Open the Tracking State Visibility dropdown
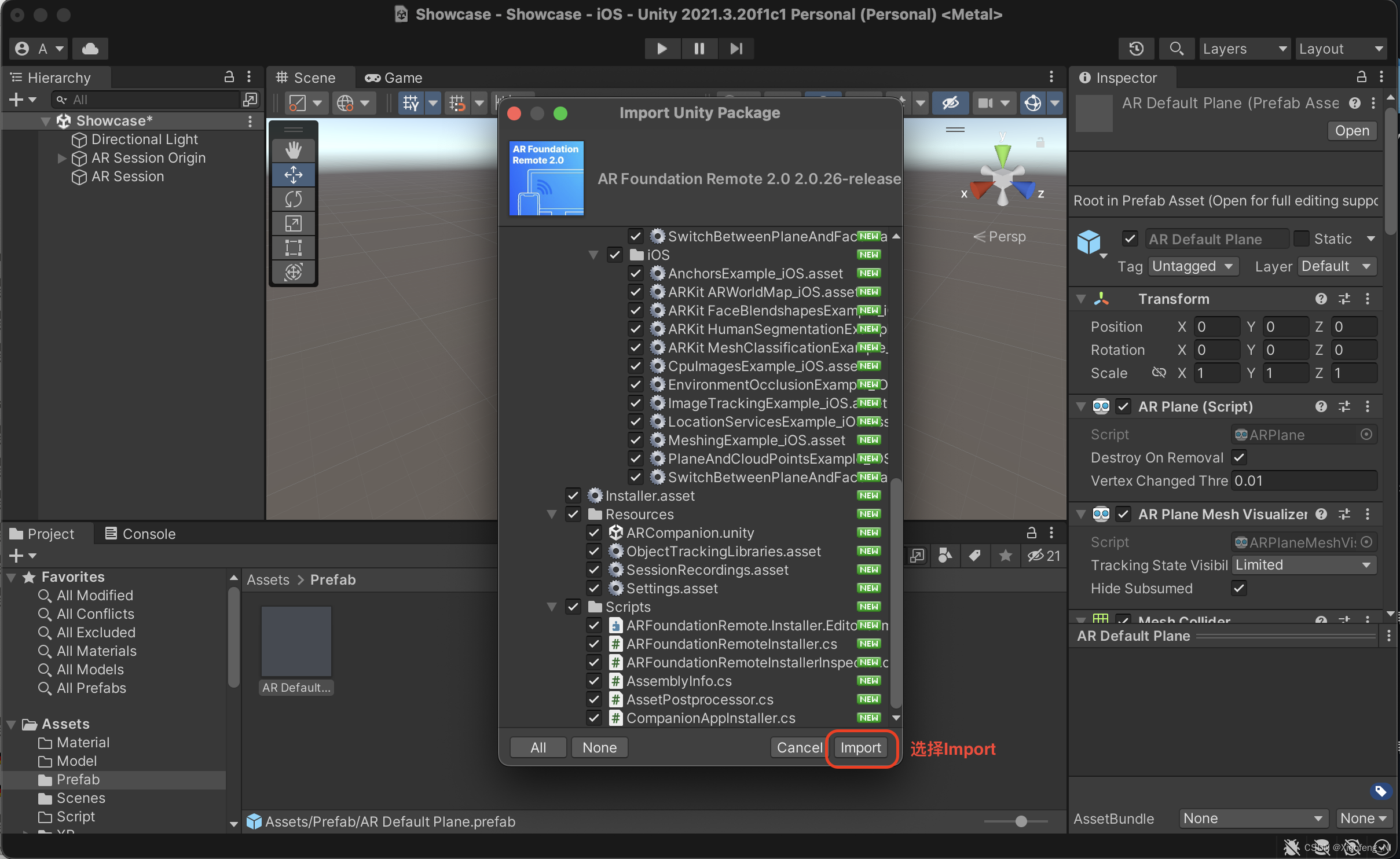Viewport: 1400px width, 859px height. (1303, 564)
